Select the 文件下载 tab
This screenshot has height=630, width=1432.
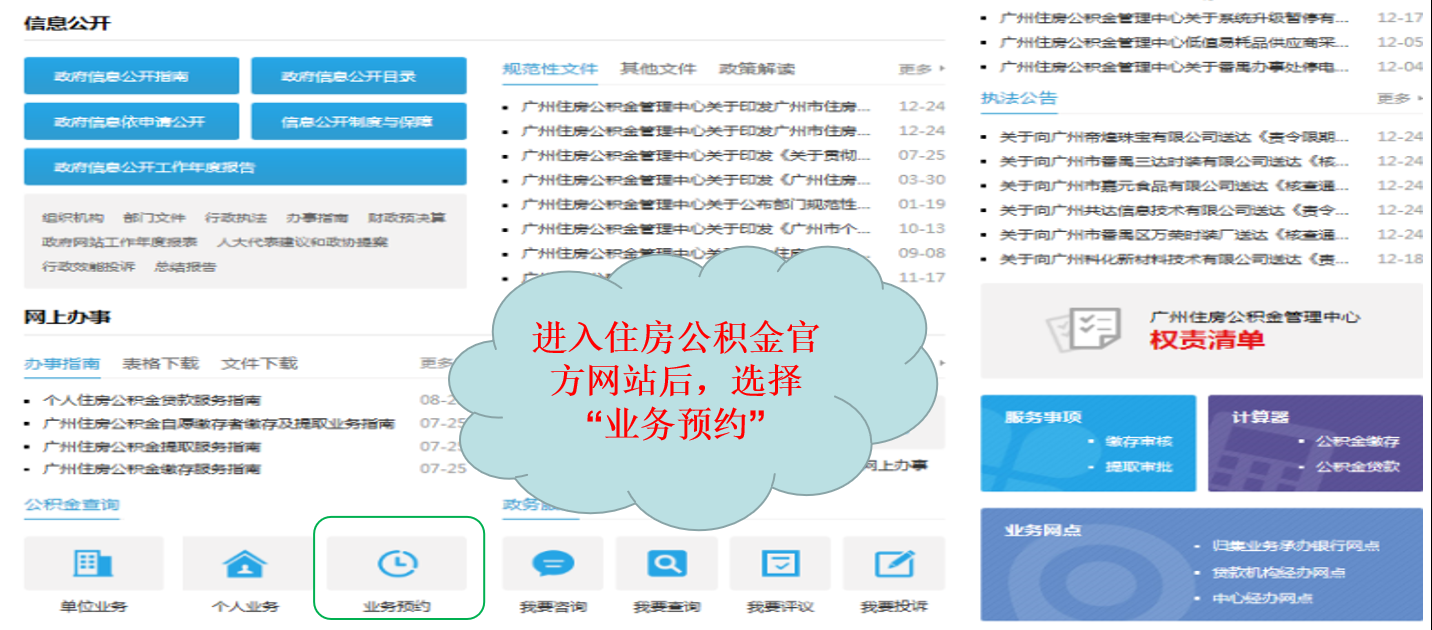pos(259,363)
